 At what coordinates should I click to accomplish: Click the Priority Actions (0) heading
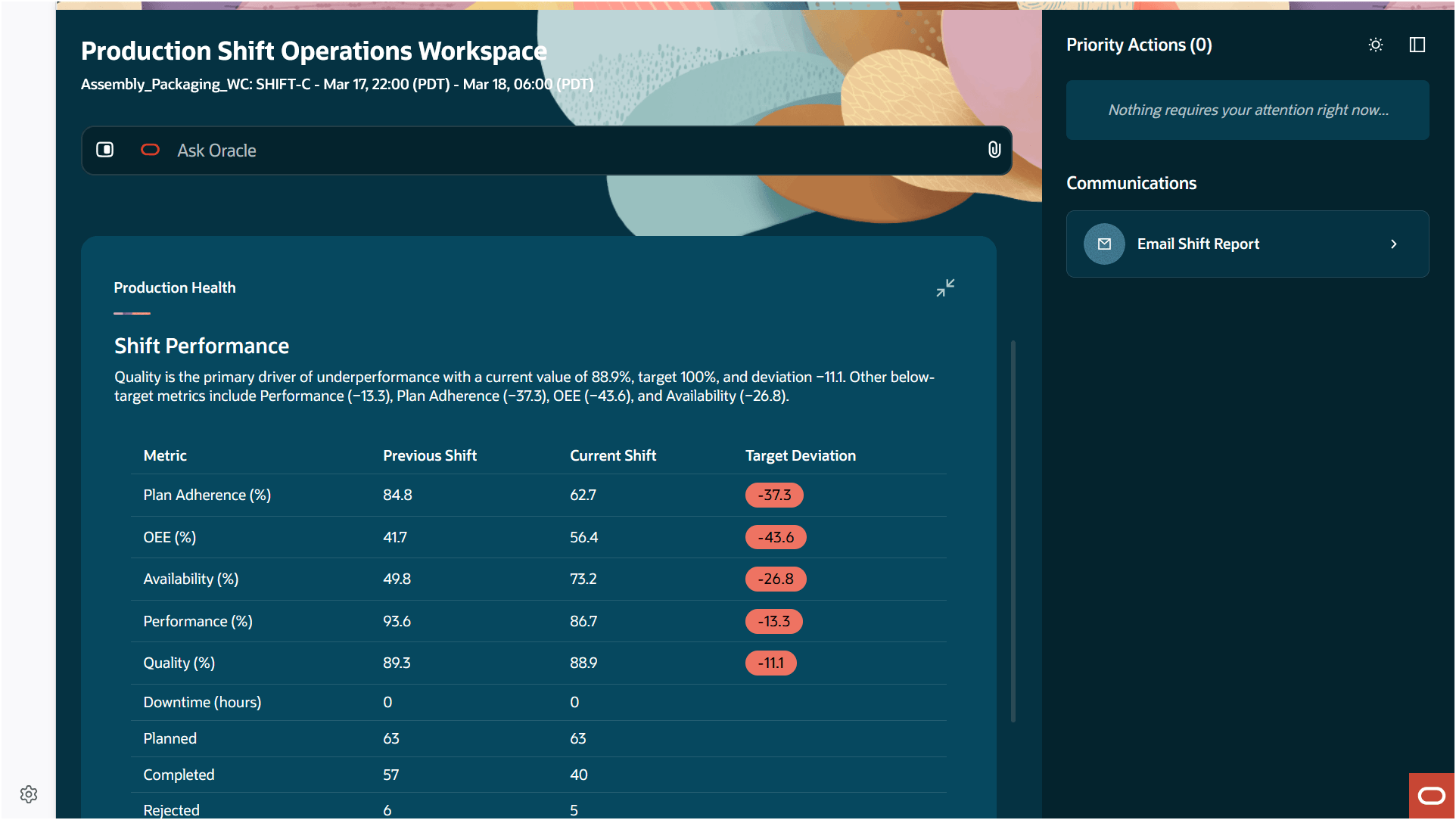point(1139,45)
